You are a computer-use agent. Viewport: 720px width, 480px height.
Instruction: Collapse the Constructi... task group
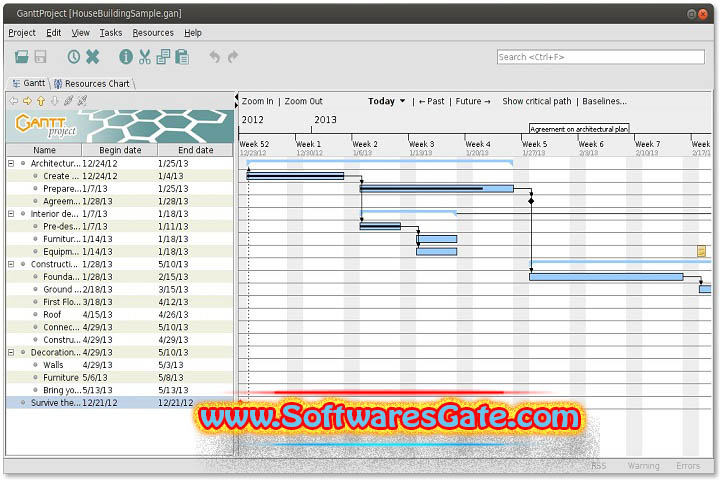pyautogui.click(x=11, y=264)
